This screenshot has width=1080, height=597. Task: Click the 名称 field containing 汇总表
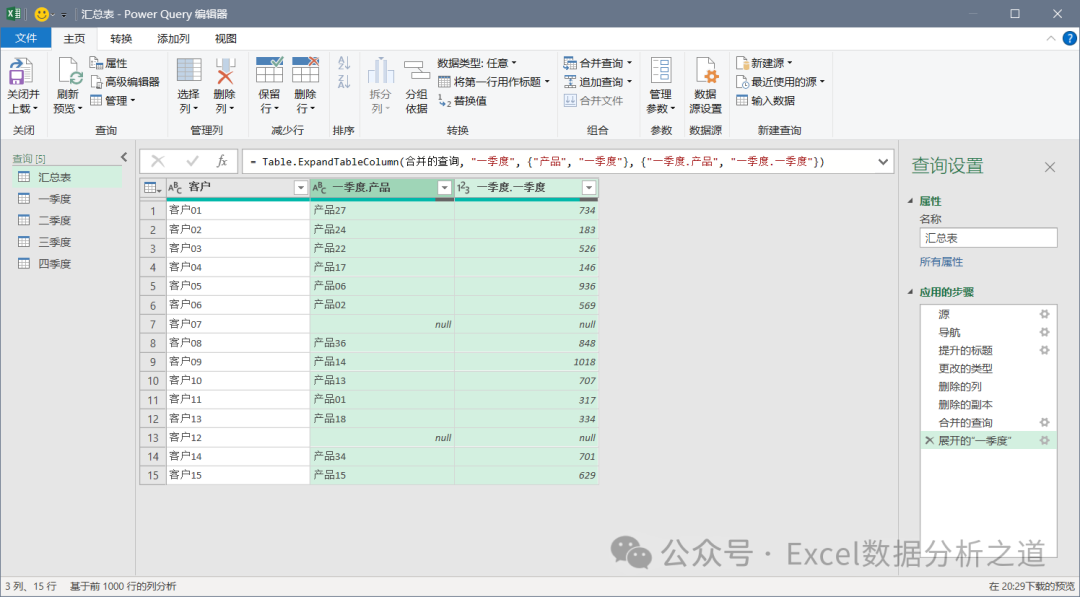[988, 238]
